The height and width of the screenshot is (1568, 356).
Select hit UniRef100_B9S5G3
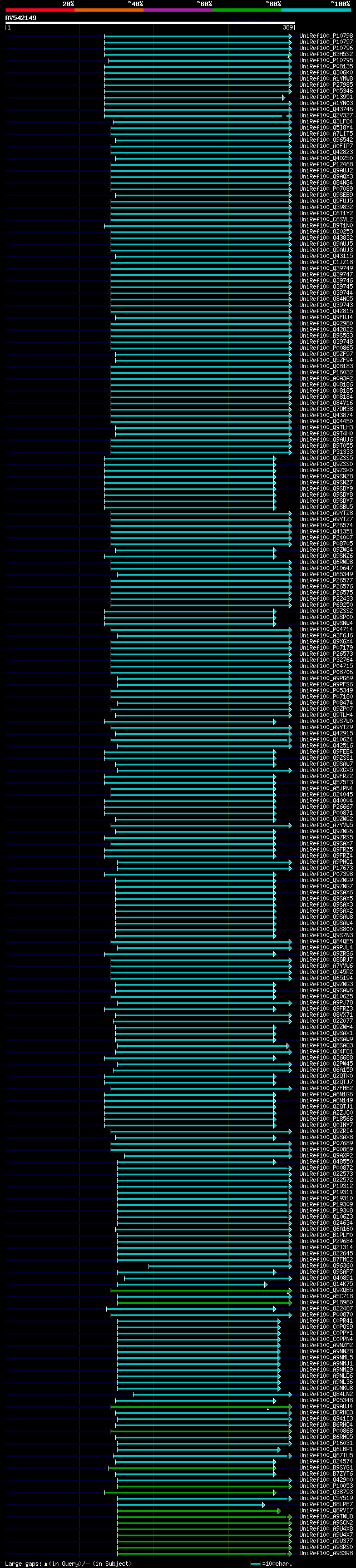325,335
